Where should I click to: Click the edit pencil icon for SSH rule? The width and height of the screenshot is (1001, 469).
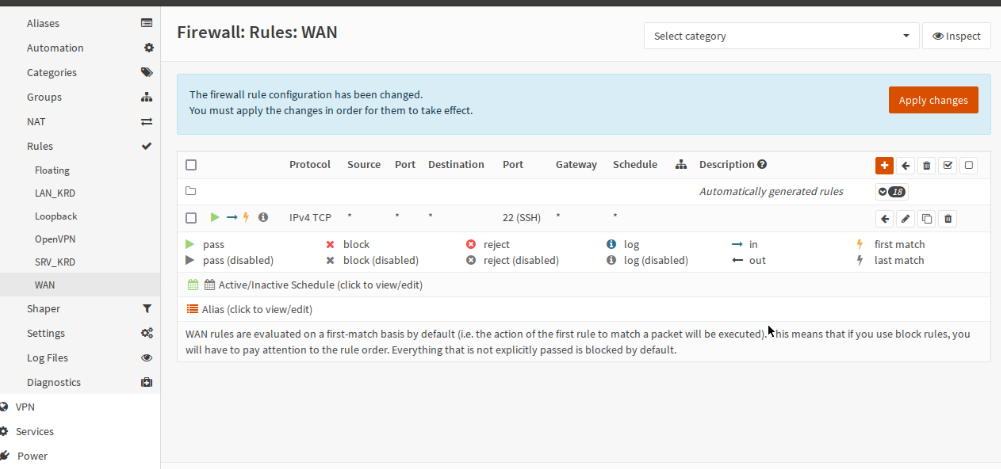click(906, 218)
